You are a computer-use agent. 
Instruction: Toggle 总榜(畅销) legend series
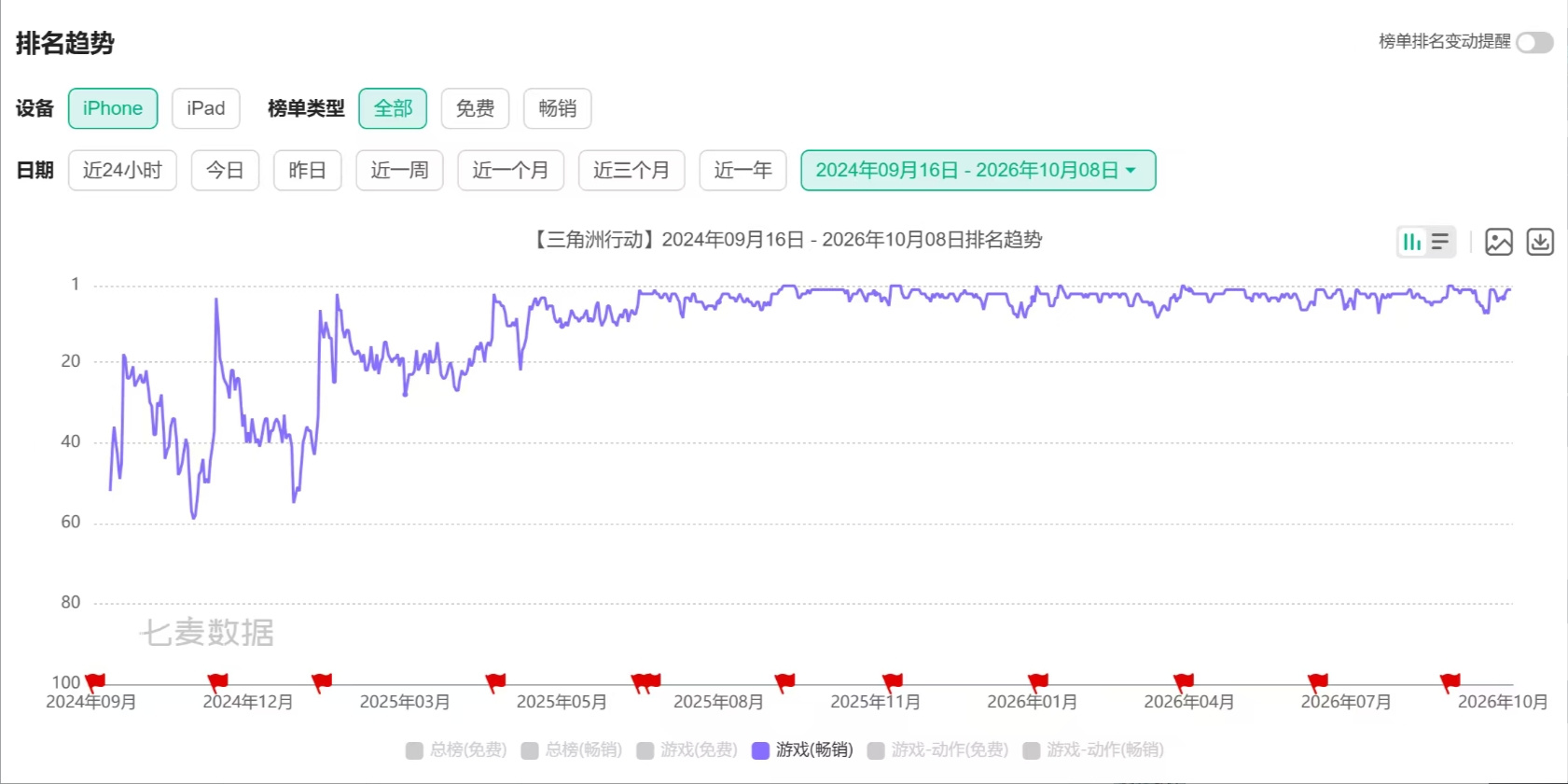click(x=572, y=749)
